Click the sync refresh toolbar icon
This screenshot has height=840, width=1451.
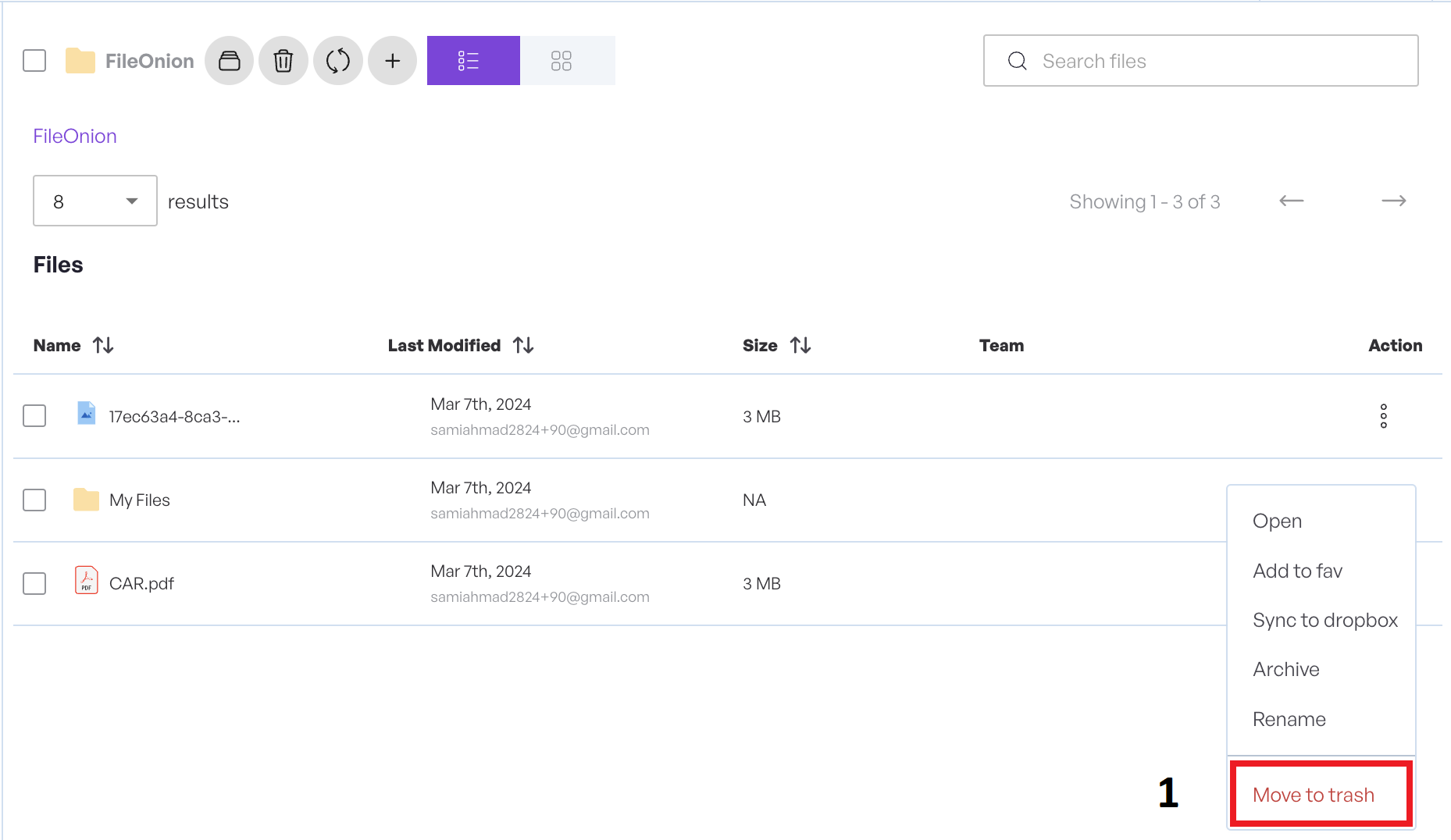pos(337,61)
